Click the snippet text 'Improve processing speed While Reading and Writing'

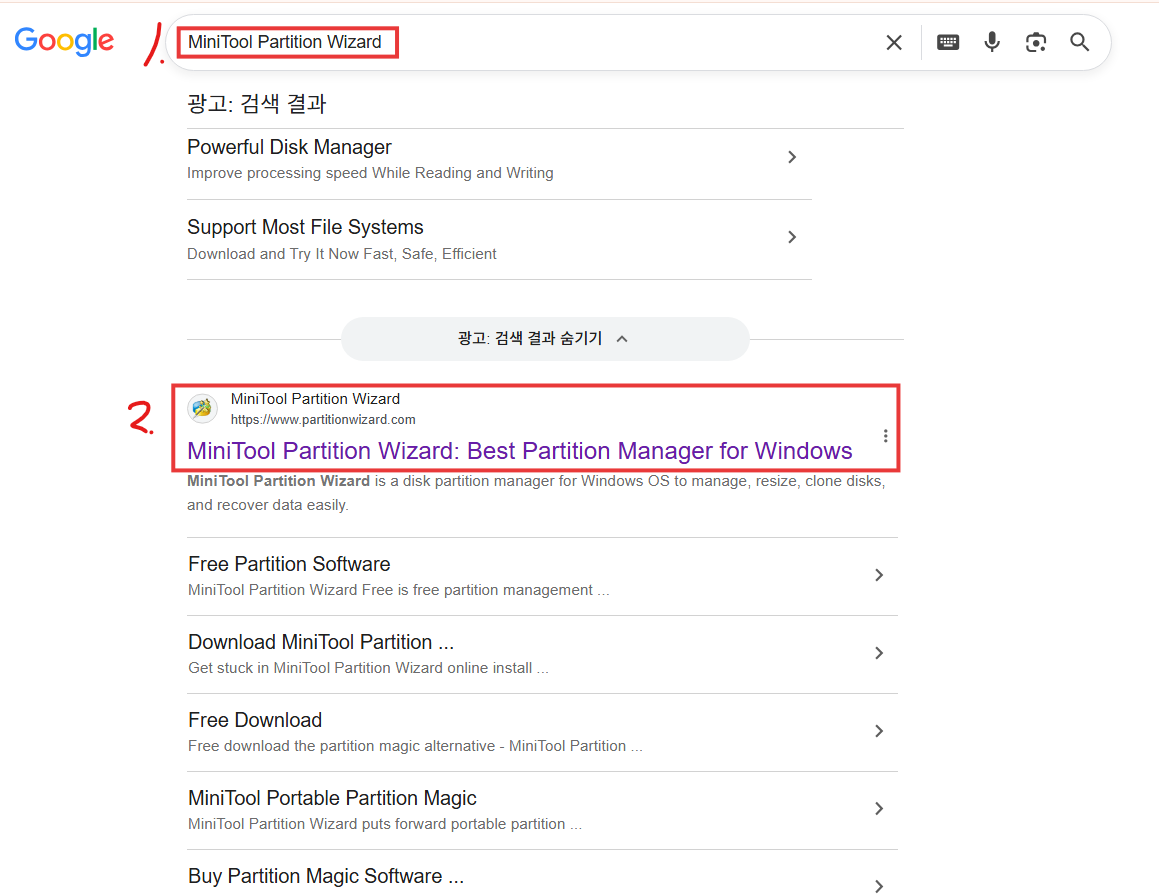(x=370, y=173)
